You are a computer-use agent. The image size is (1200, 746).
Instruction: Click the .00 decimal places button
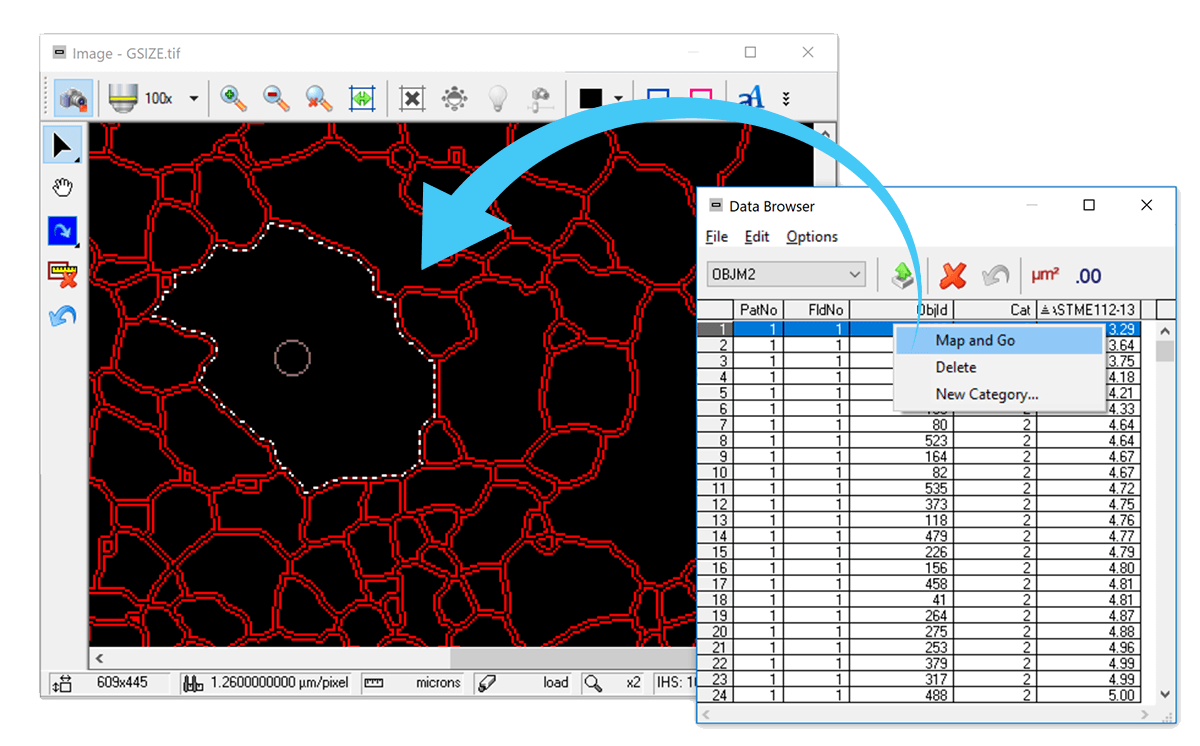point(1088,276)
